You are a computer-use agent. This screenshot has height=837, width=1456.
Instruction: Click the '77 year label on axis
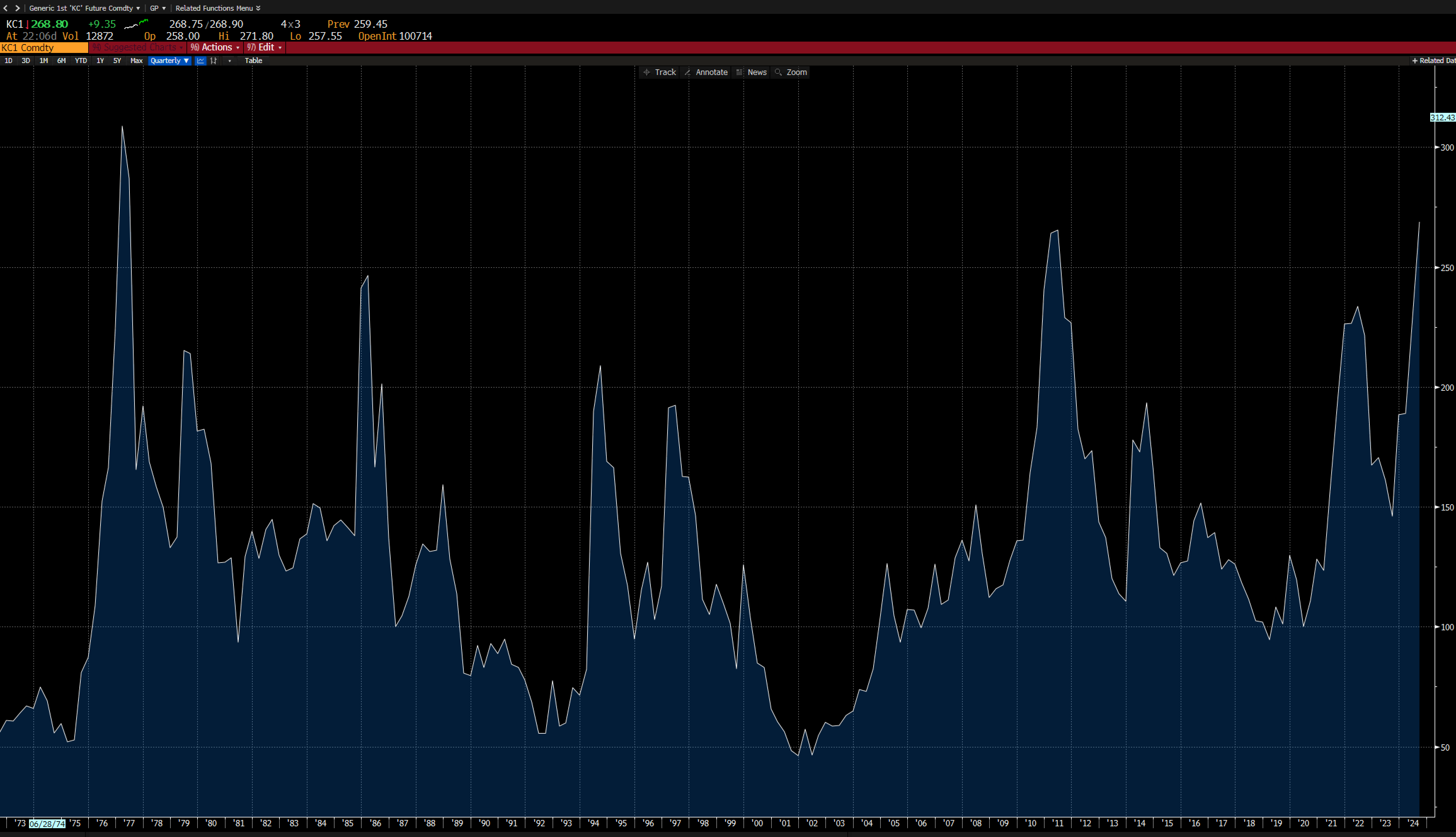[129, 823]
